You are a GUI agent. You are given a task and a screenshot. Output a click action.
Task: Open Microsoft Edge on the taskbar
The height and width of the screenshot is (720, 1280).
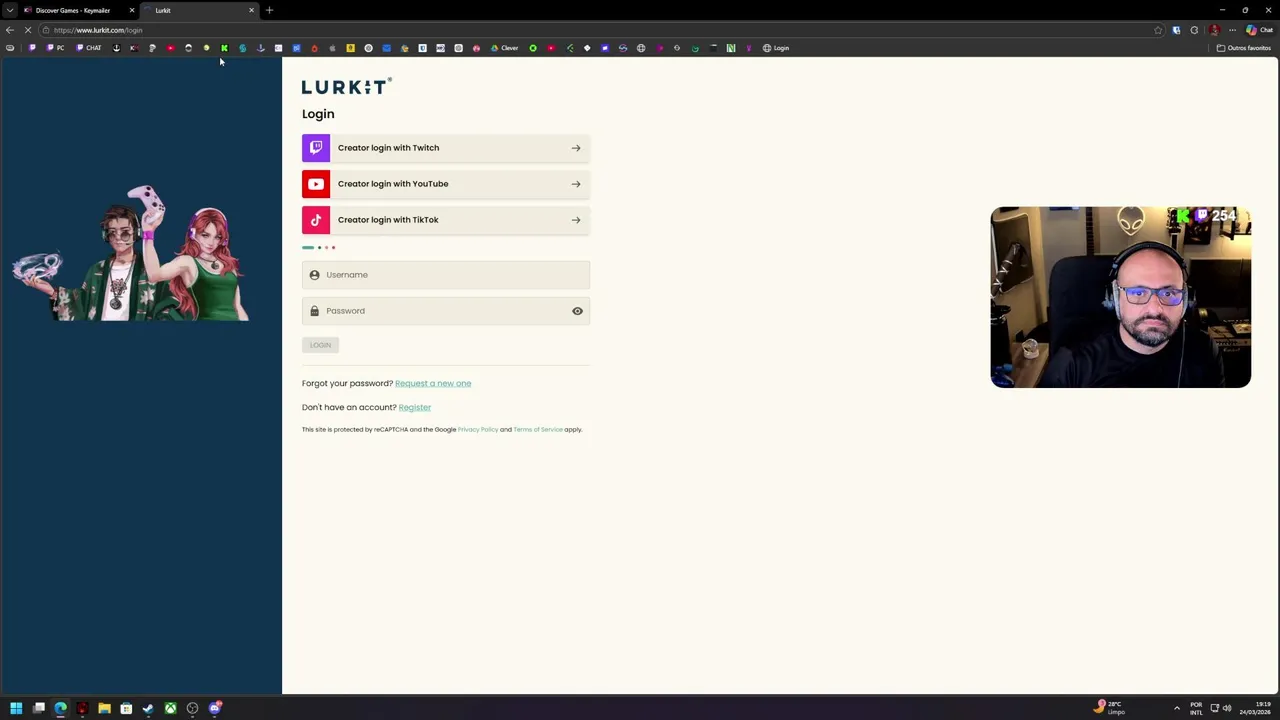tap(61, 708)
